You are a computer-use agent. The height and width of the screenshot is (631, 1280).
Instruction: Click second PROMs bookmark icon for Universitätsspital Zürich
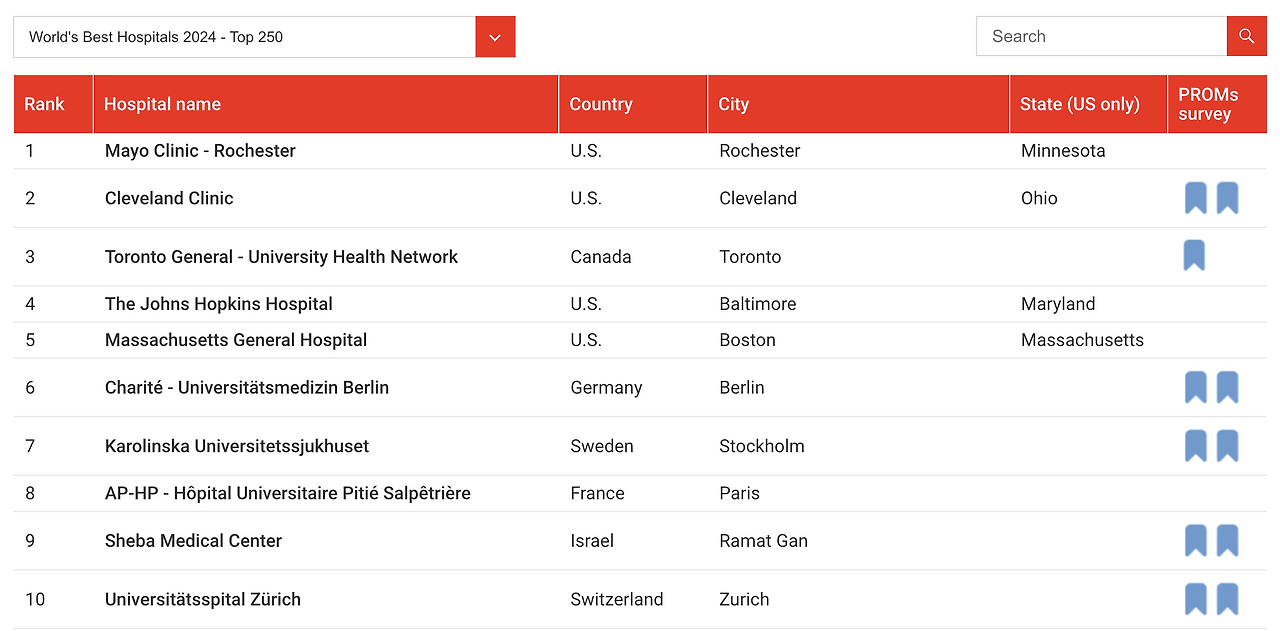tap(1228, 599)
